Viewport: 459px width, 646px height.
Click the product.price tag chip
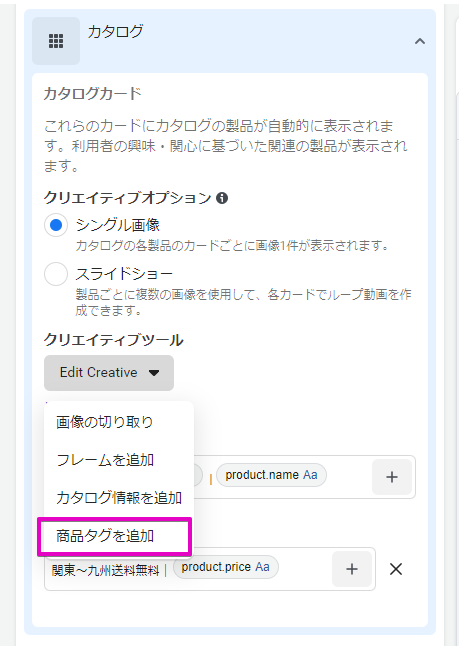[225, 567]
